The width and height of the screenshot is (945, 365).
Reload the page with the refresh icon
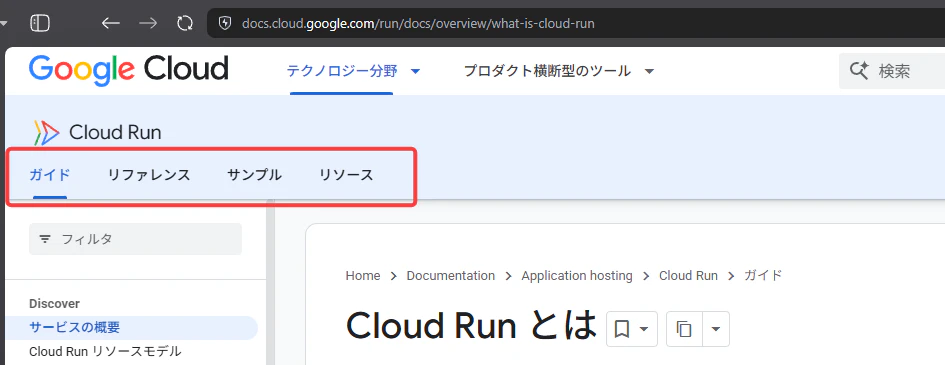point(184,23)
